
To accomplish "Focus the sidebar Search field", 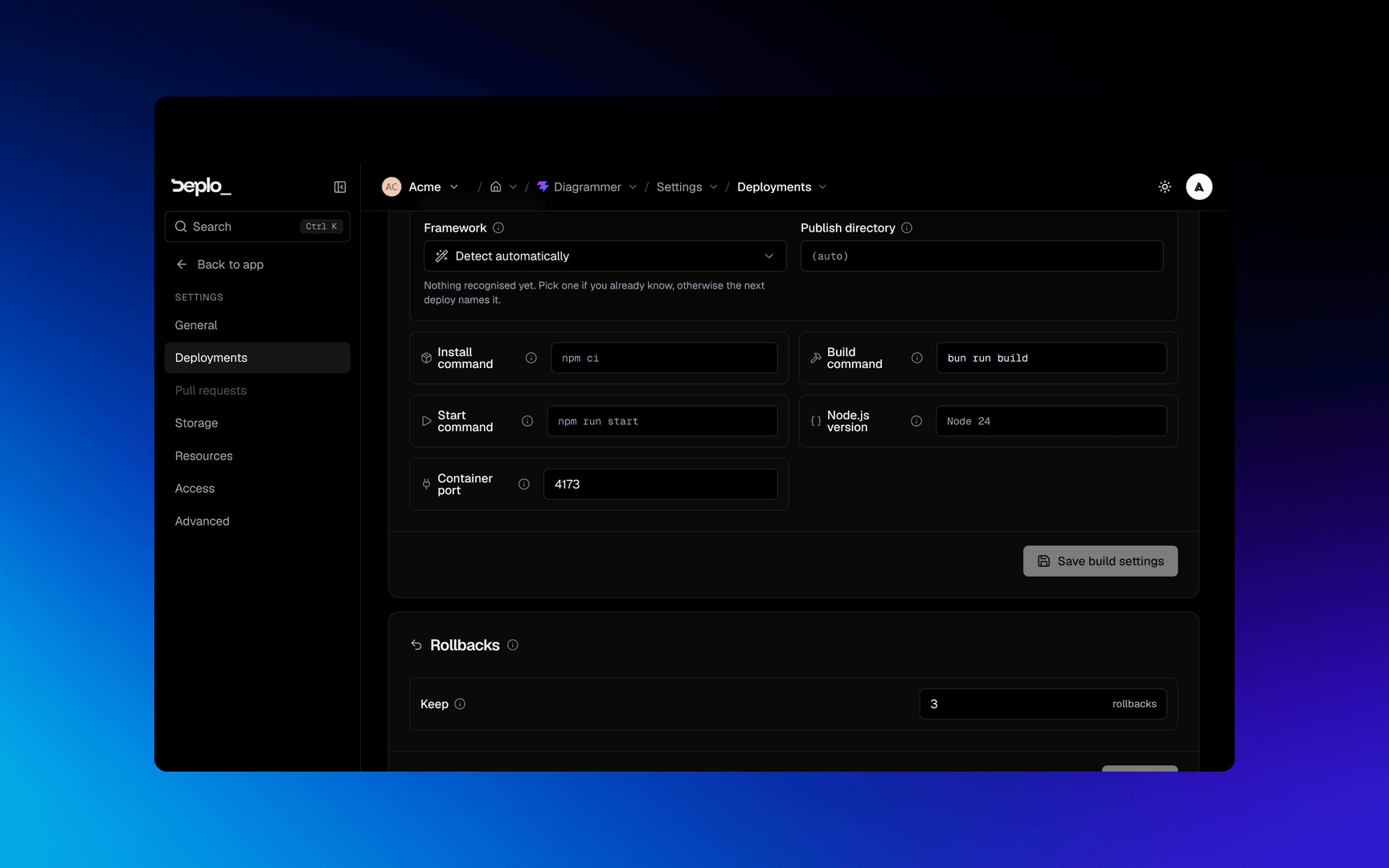I will coord(257,227).
